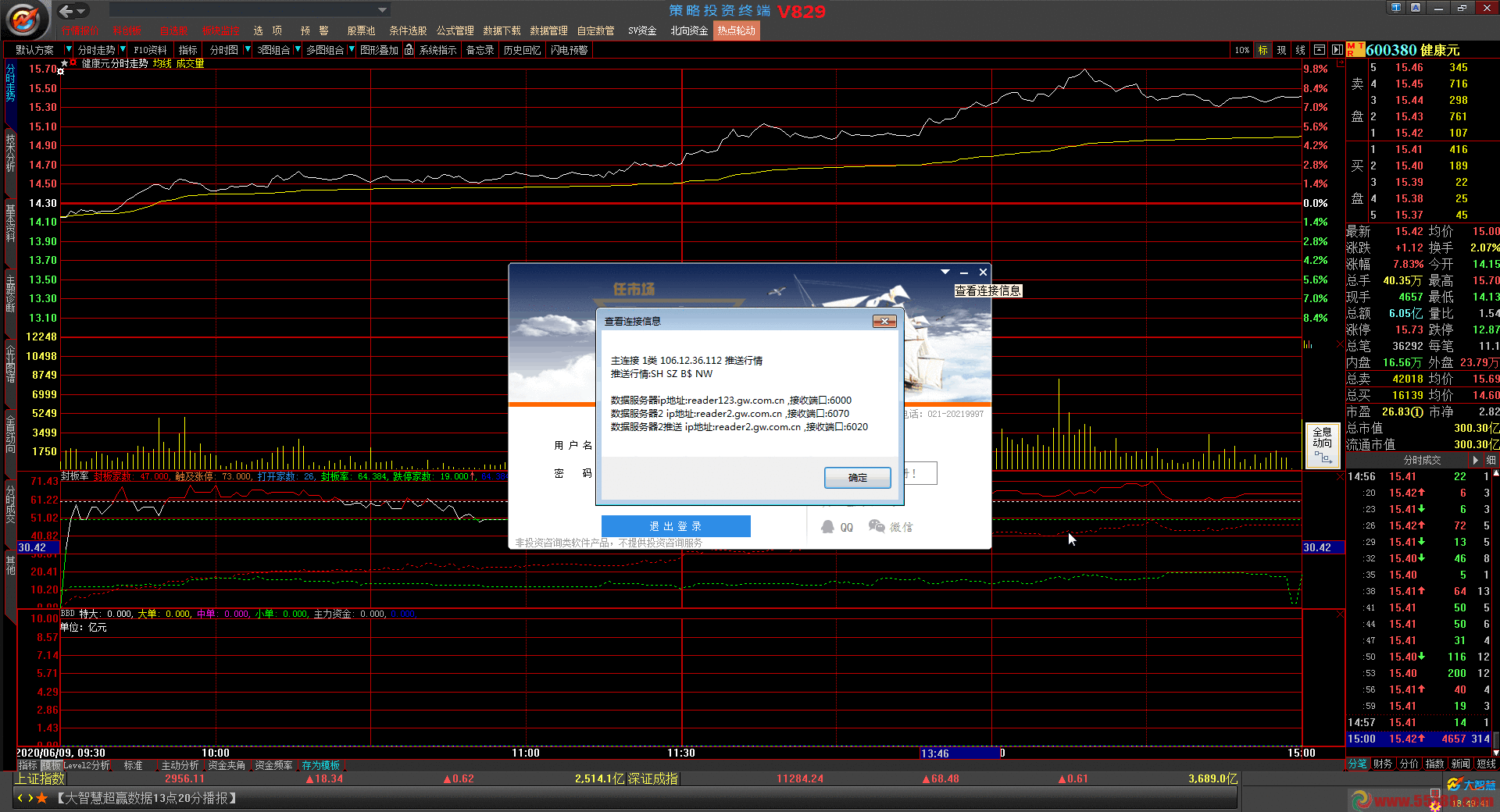Select the 分价 bottom-right tab
1500x812 pixels.
click(1409, 764)
